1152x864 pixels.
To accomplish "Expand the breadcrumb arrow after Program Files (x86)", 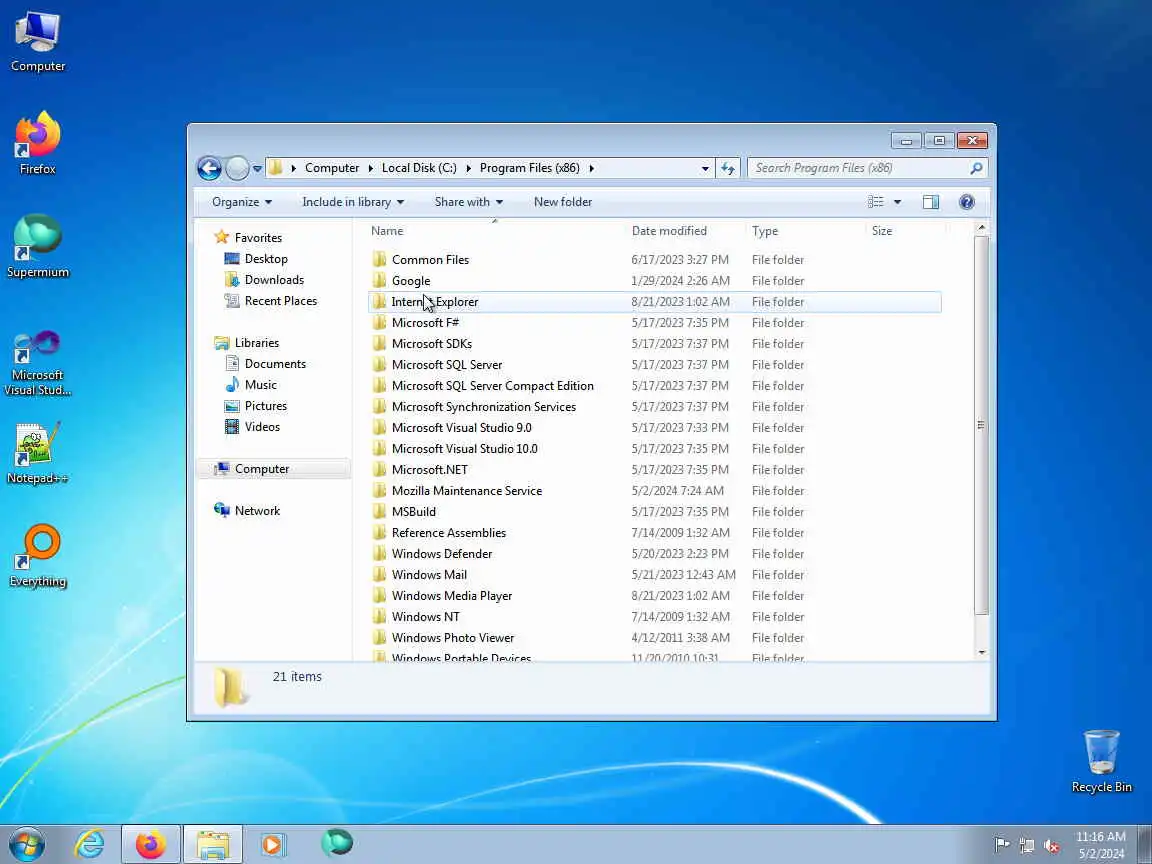I will 591,168.
